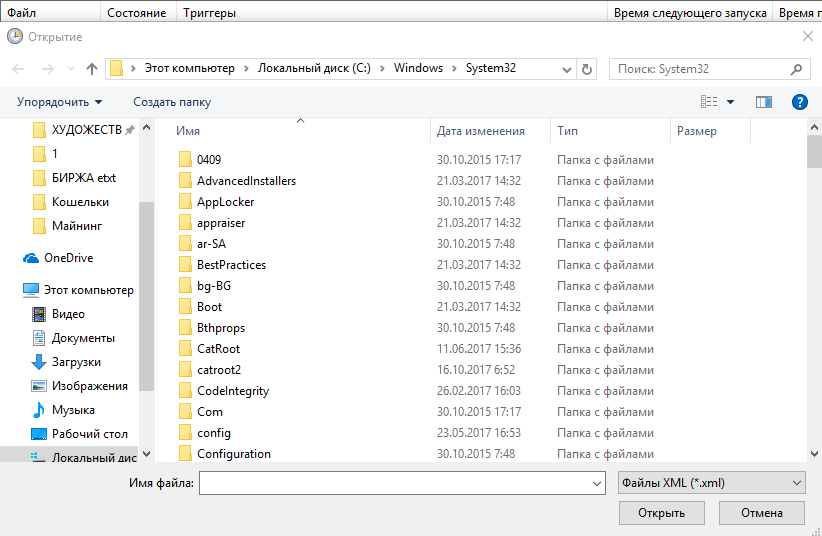Select the Bthprops folder
Image resolution: width=822 pixels, height=536 pixels.
click(x=221, y=328)
